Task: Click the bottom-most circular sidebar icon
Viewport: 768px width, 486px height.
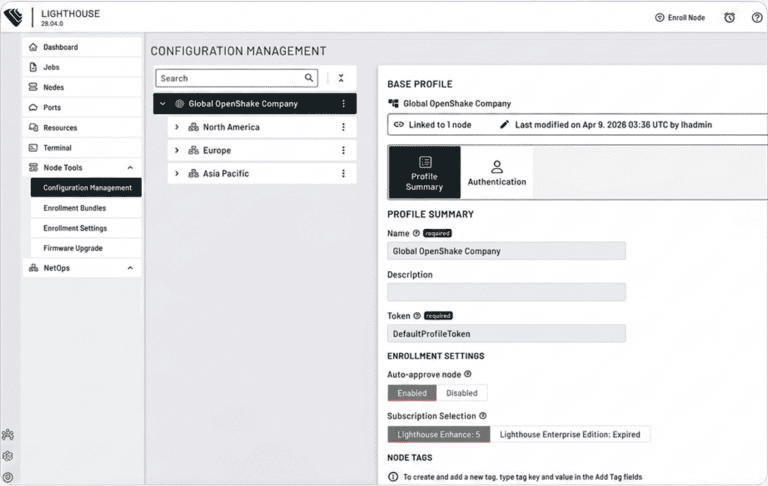Action: click(x=8, y=477)
